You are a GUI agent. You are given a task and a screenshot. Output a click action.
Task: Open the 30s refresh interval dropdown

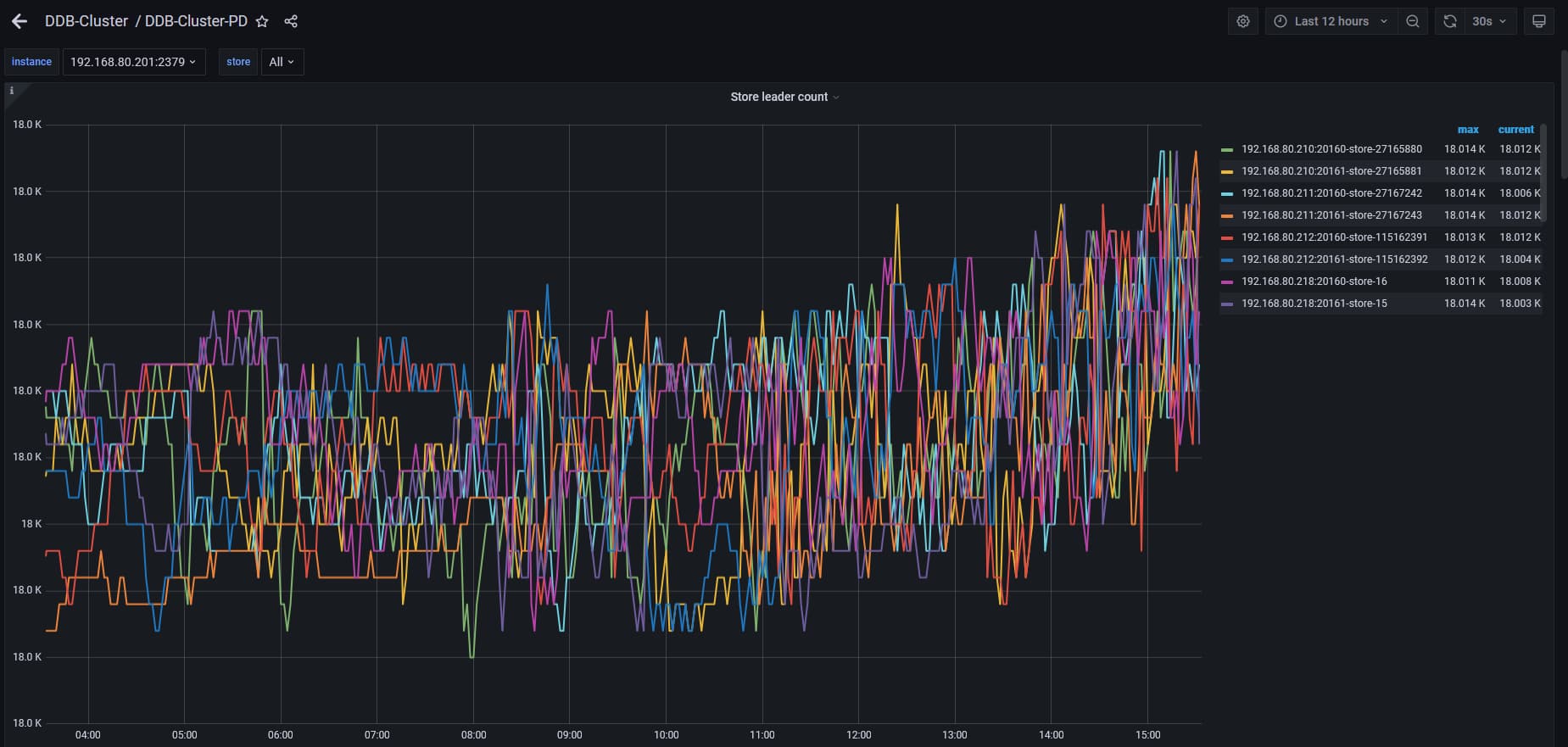click(1490, 21)
